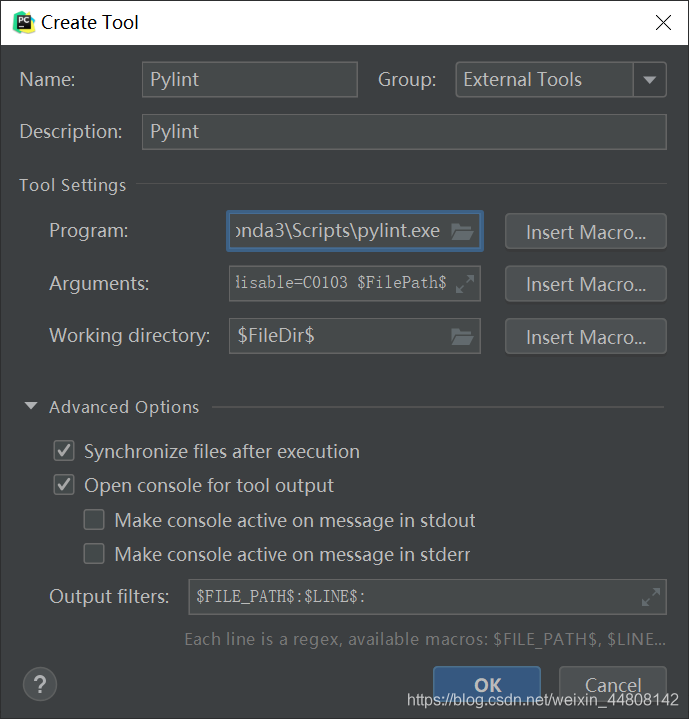Click the PyCharm icon in the title bar
Screen dimensions: 689x719
click(x=23, y=22)
